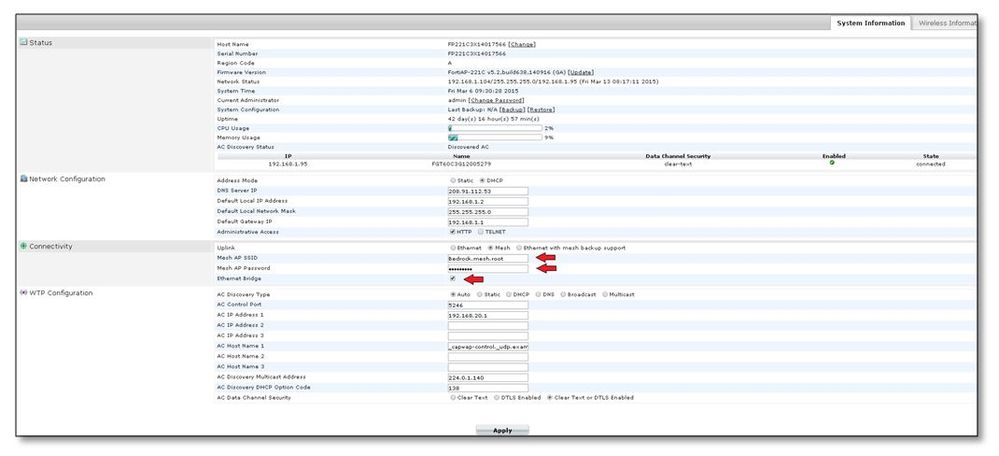Click the DNS Server IP field
999x456 pixels.
(x=488, y=191)
